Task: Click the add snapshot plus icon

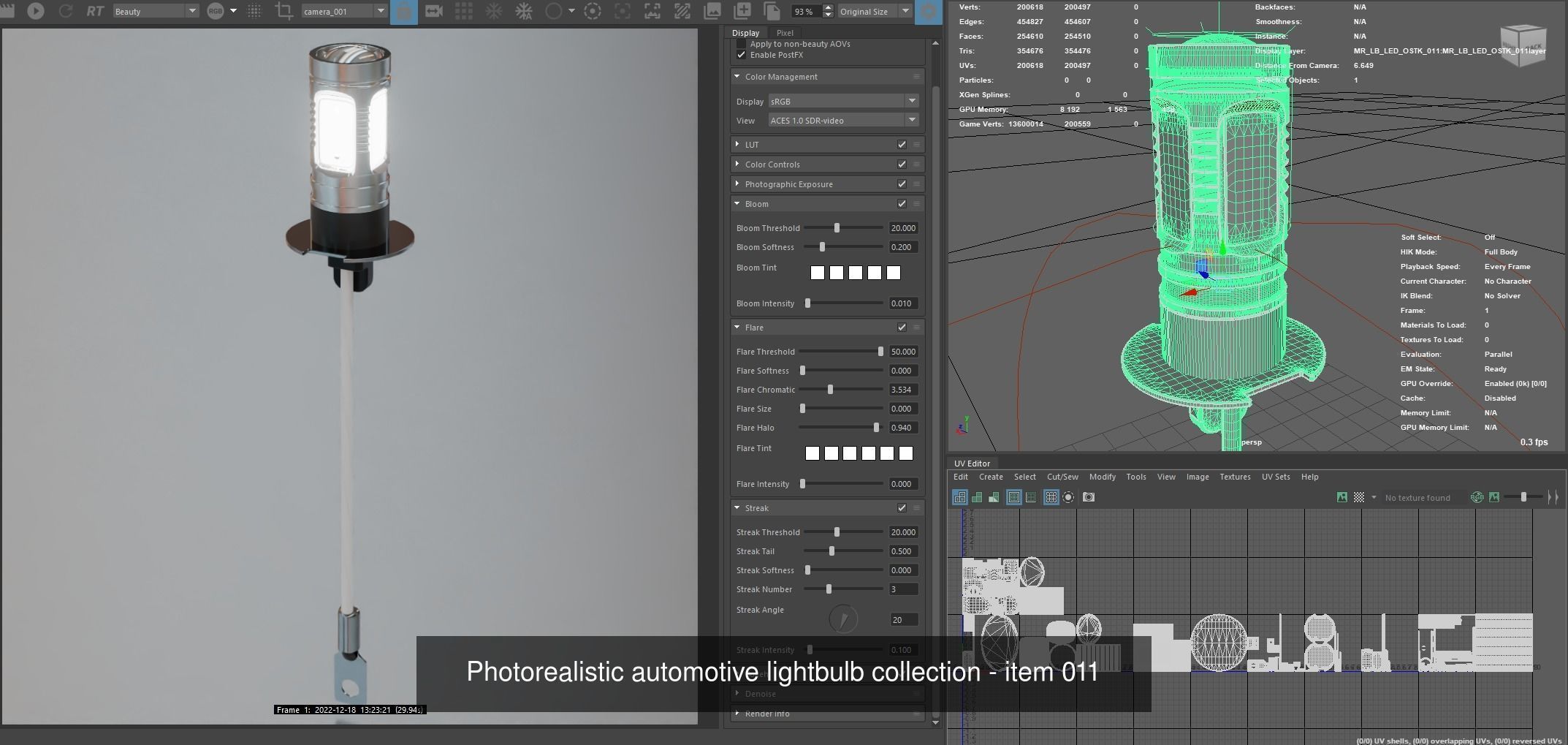Action: tap(742, 10)
